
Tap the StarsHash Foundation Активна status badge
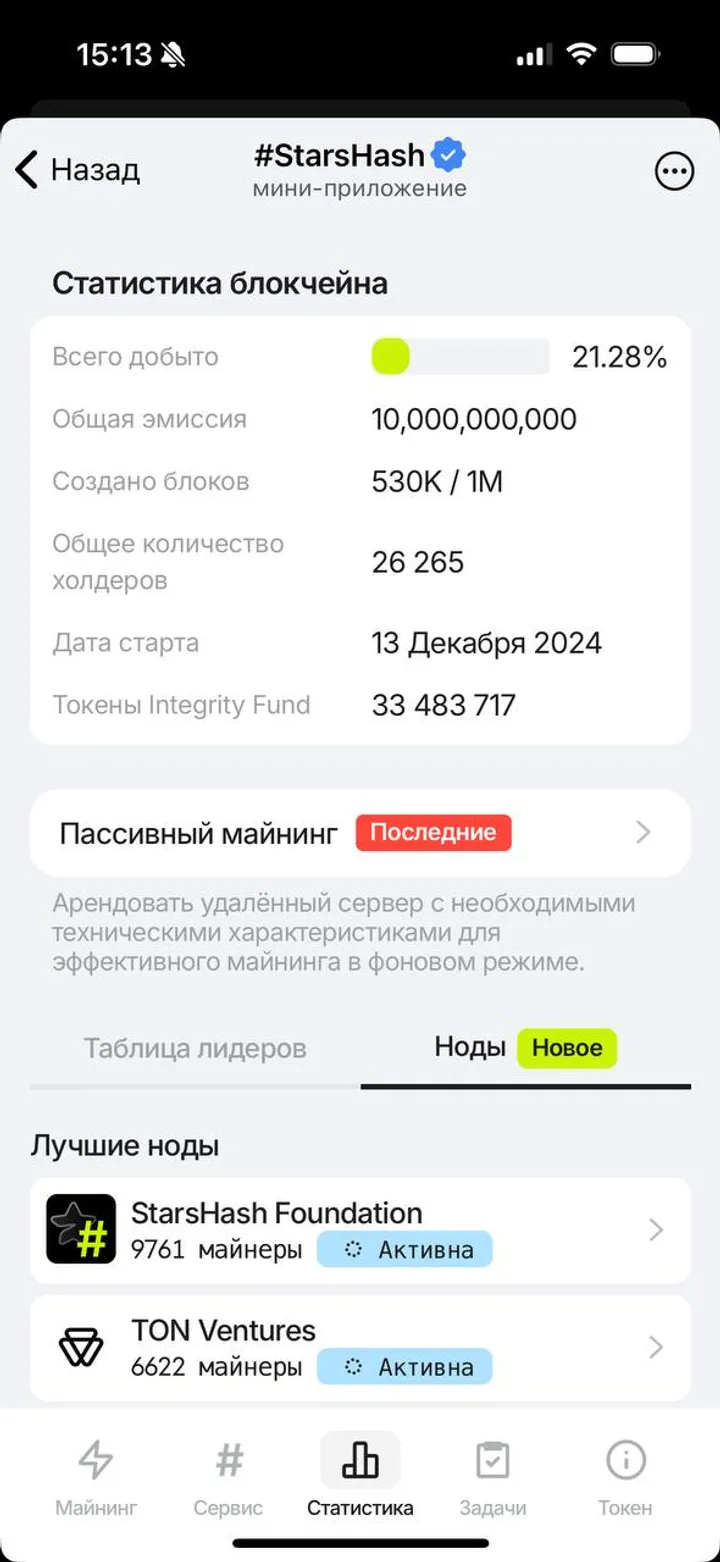405,1249
